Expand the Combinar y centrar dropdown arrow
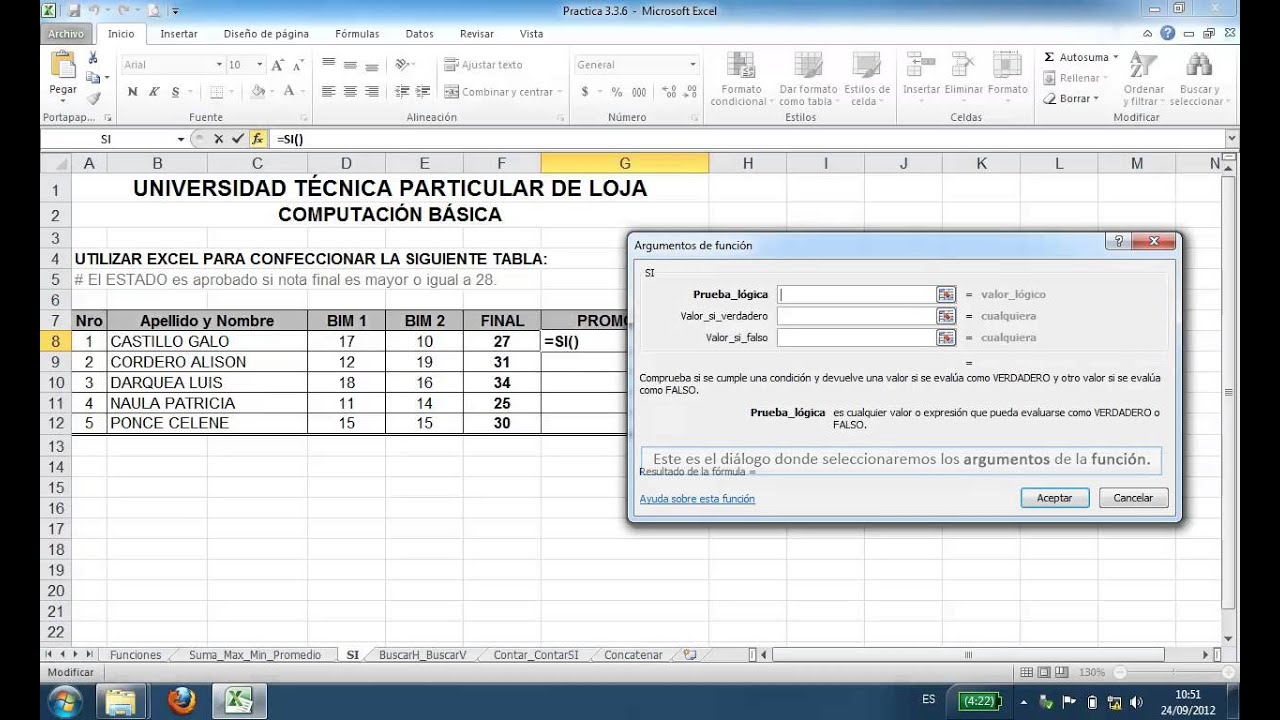The height and width of the screenshot is (720, 1280). pyautogui.click(x=559, y=92)
